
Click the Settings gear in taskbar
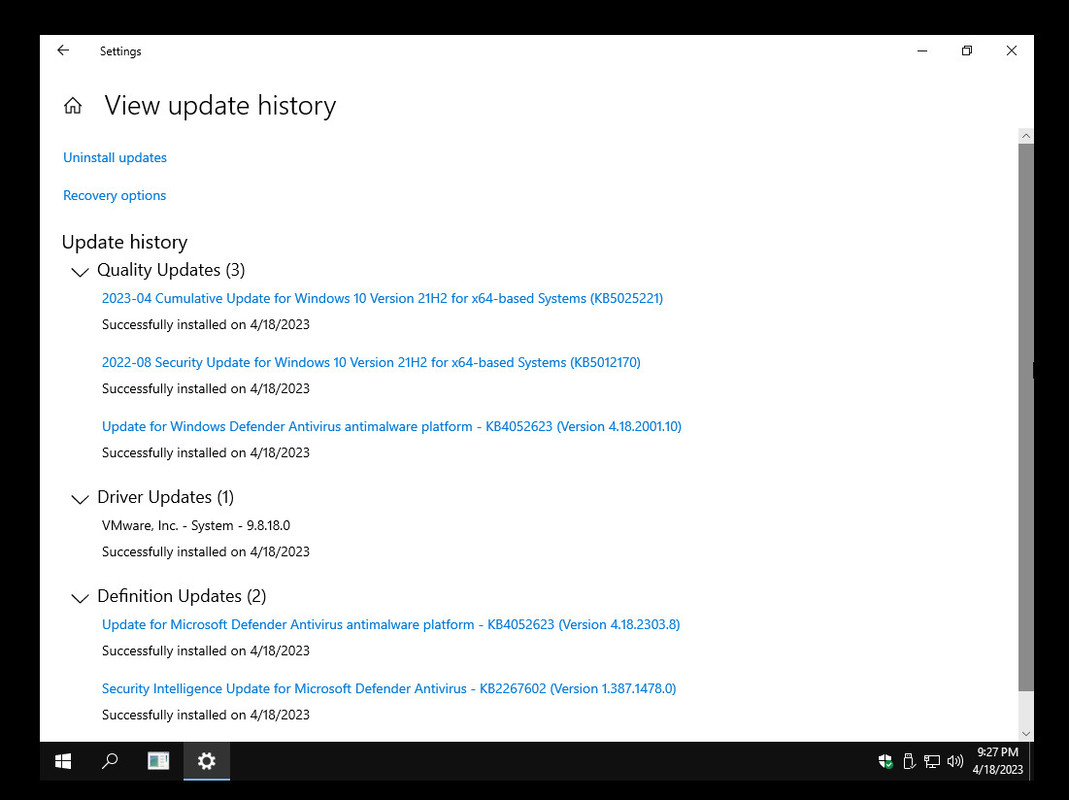coord(207,761)
